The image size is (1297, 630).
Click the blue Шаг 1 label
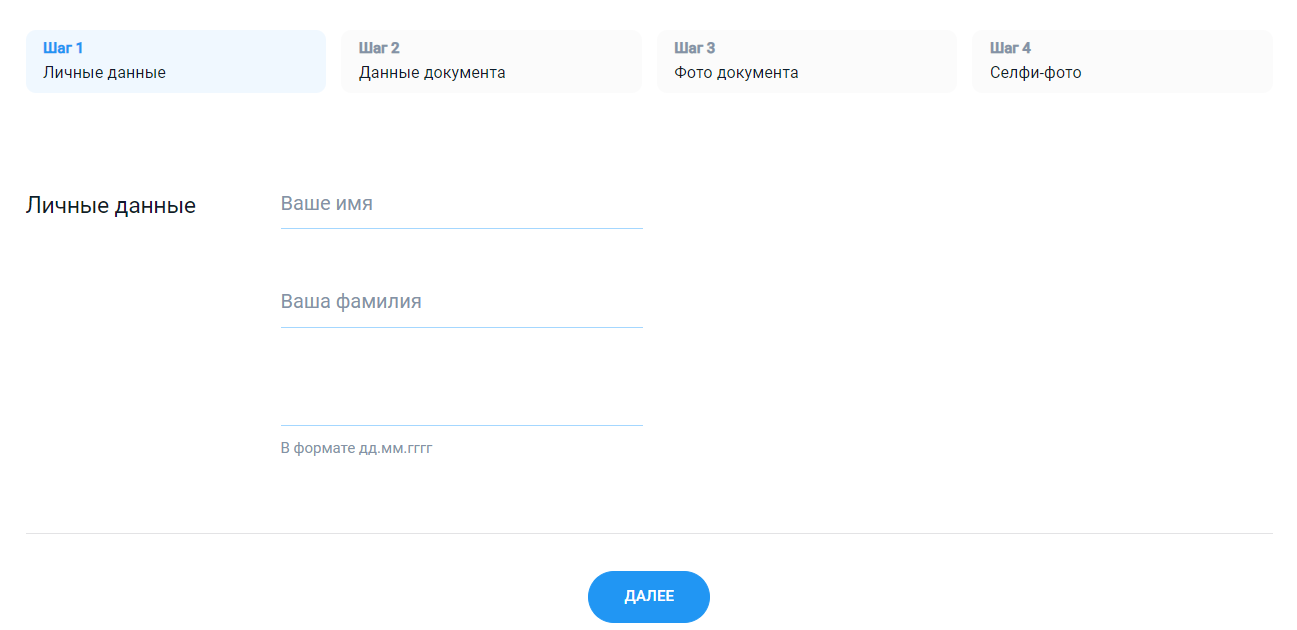tap(63, 48)
